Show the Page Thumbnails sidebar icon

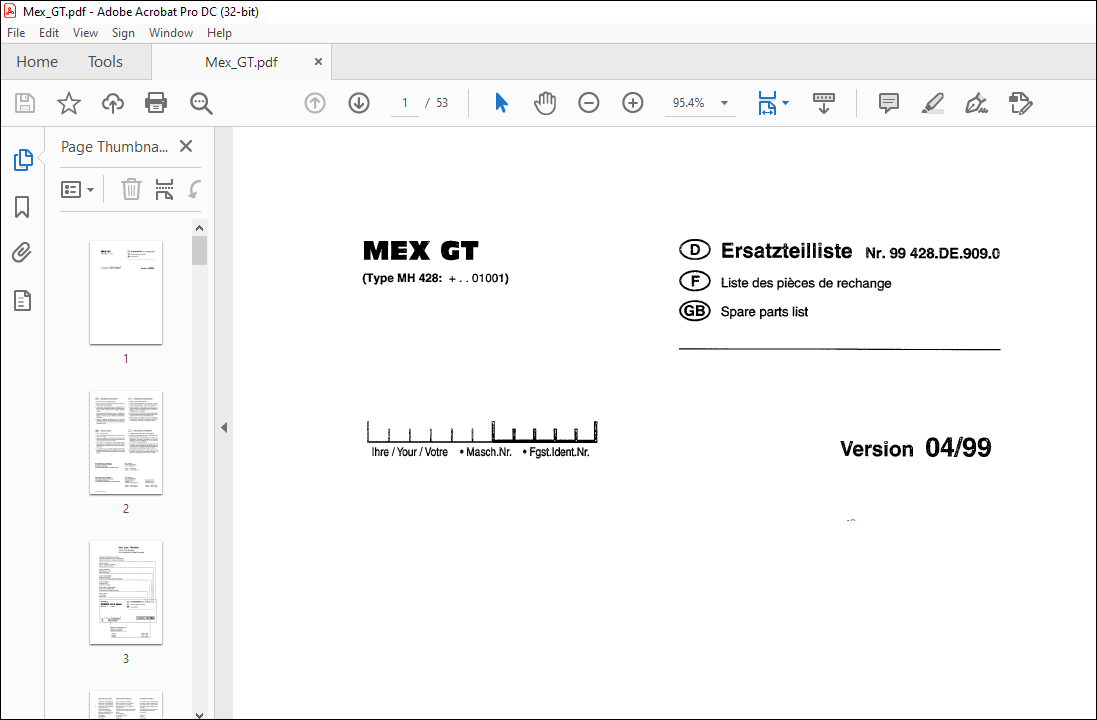point(22,160)
